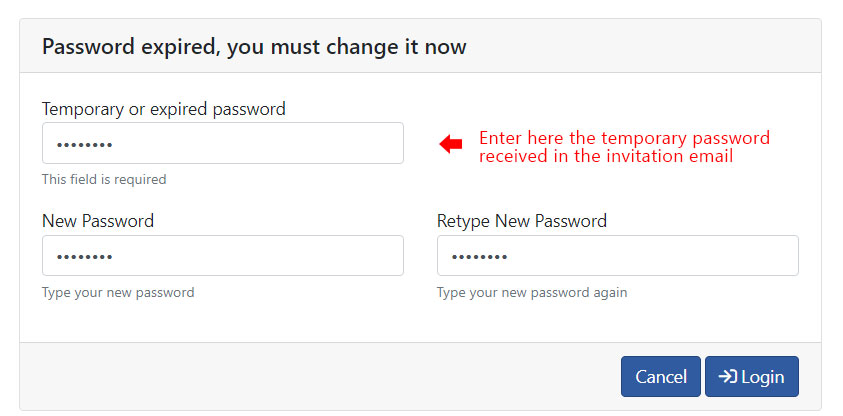This screenshot has height=416, width=843.
Task: Click the 'New Password' field label
Action: [x=98, y=221]
